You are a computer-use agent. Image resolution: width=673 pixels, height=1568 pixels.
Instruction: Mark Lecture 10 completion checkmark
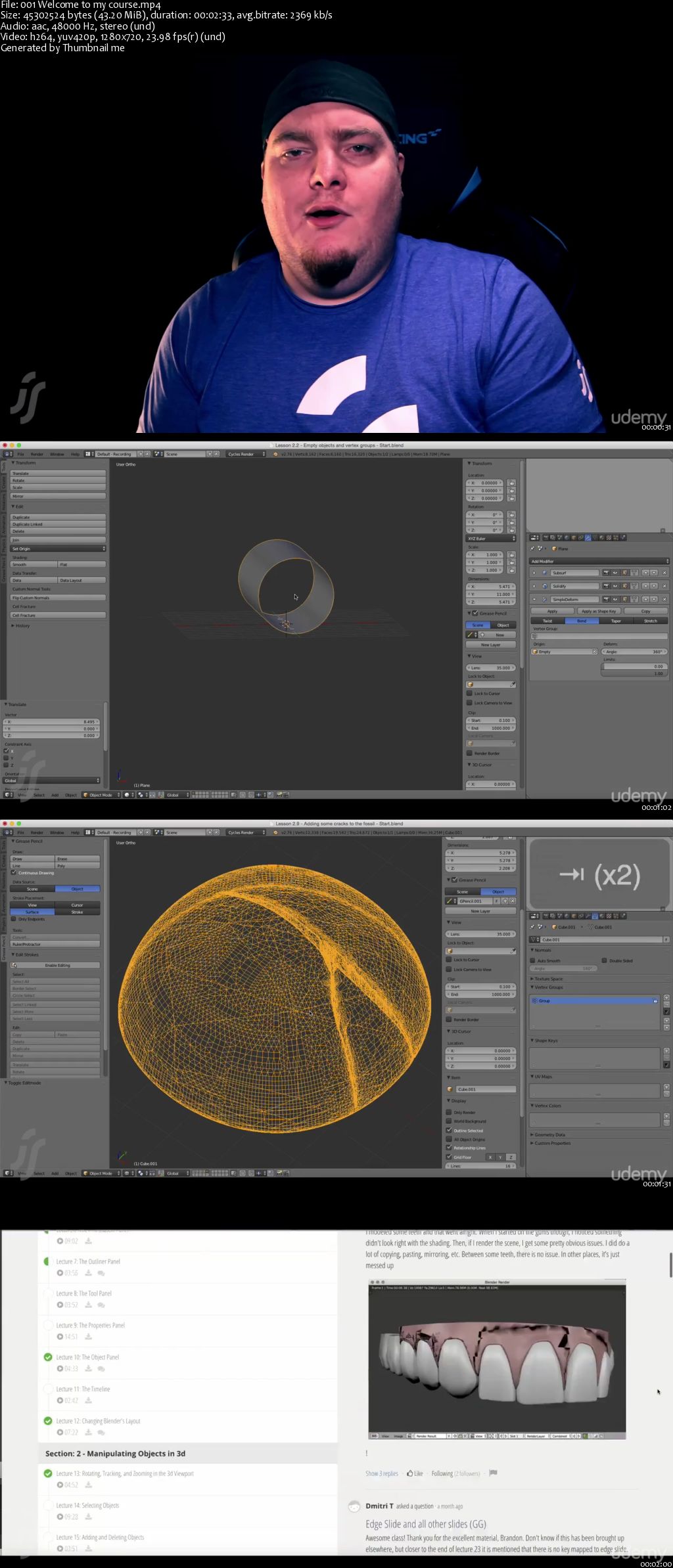pyautogui.click(x=48, y=1357)
